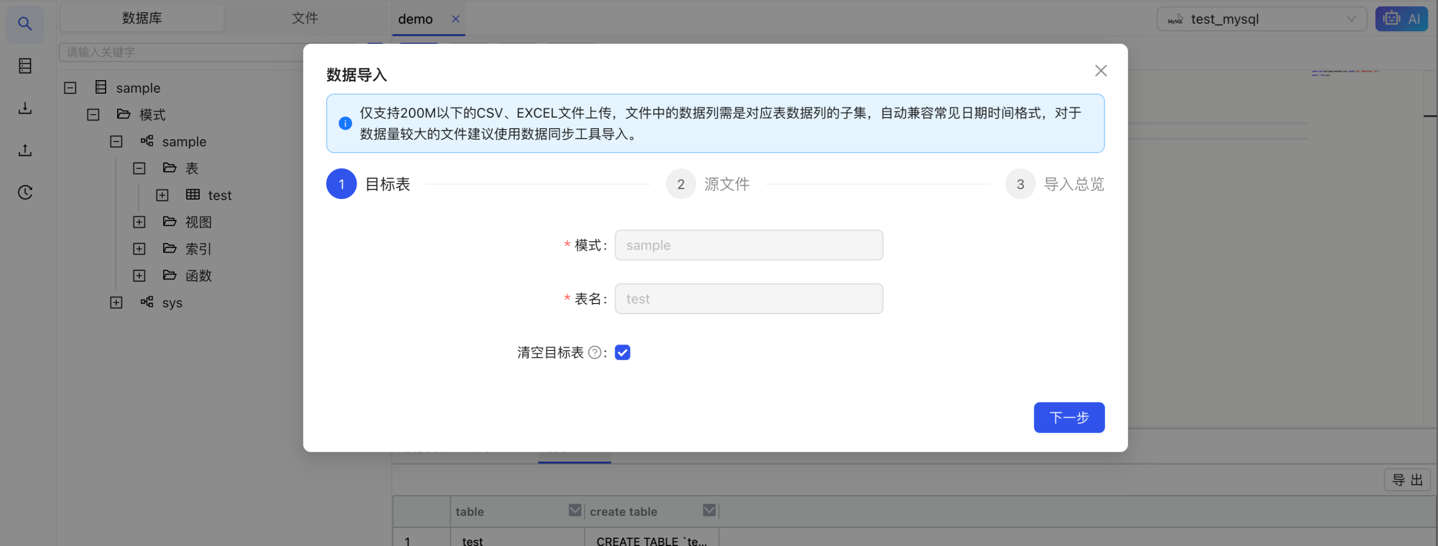1438x546 pixels.
Task: Click the download icon in sidebar
Action: (25, 108)
